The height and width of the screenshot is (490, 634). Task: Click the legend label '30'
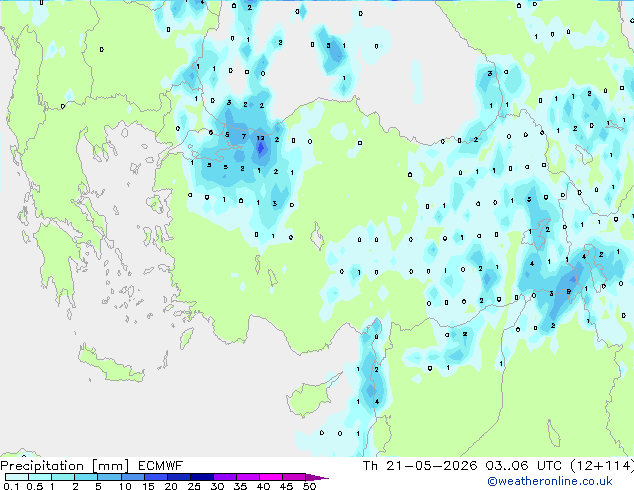tap(217, 486)
